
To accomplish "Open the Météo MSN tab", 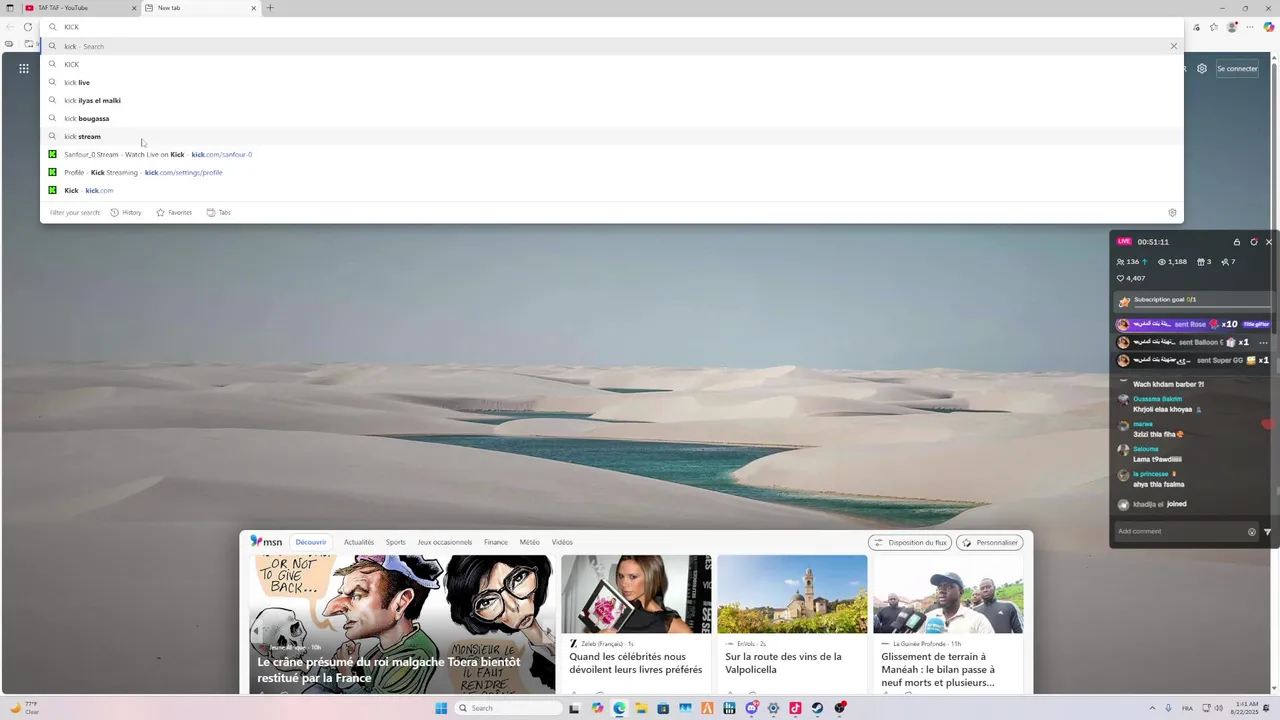I will click(x=530, y=542).
